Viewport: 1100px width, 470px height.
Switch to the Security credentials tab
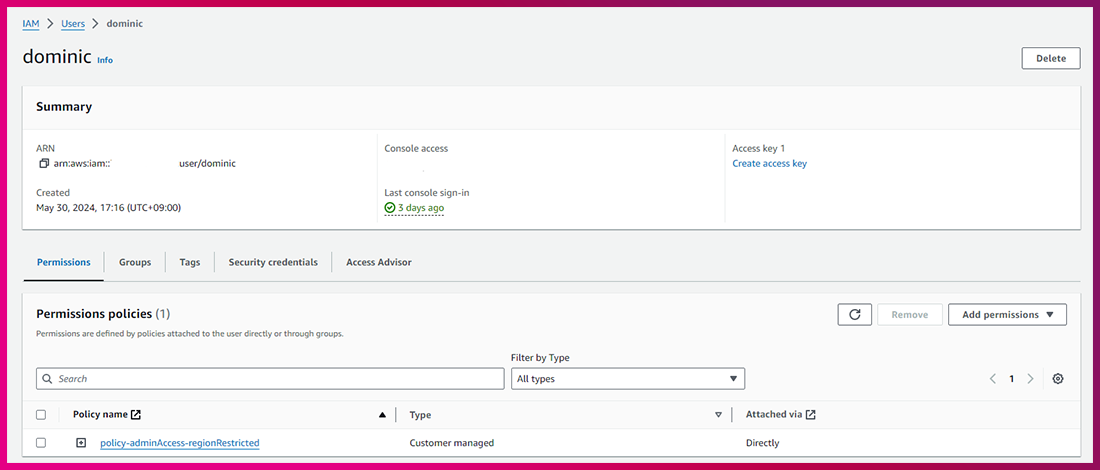click(273, 262)
